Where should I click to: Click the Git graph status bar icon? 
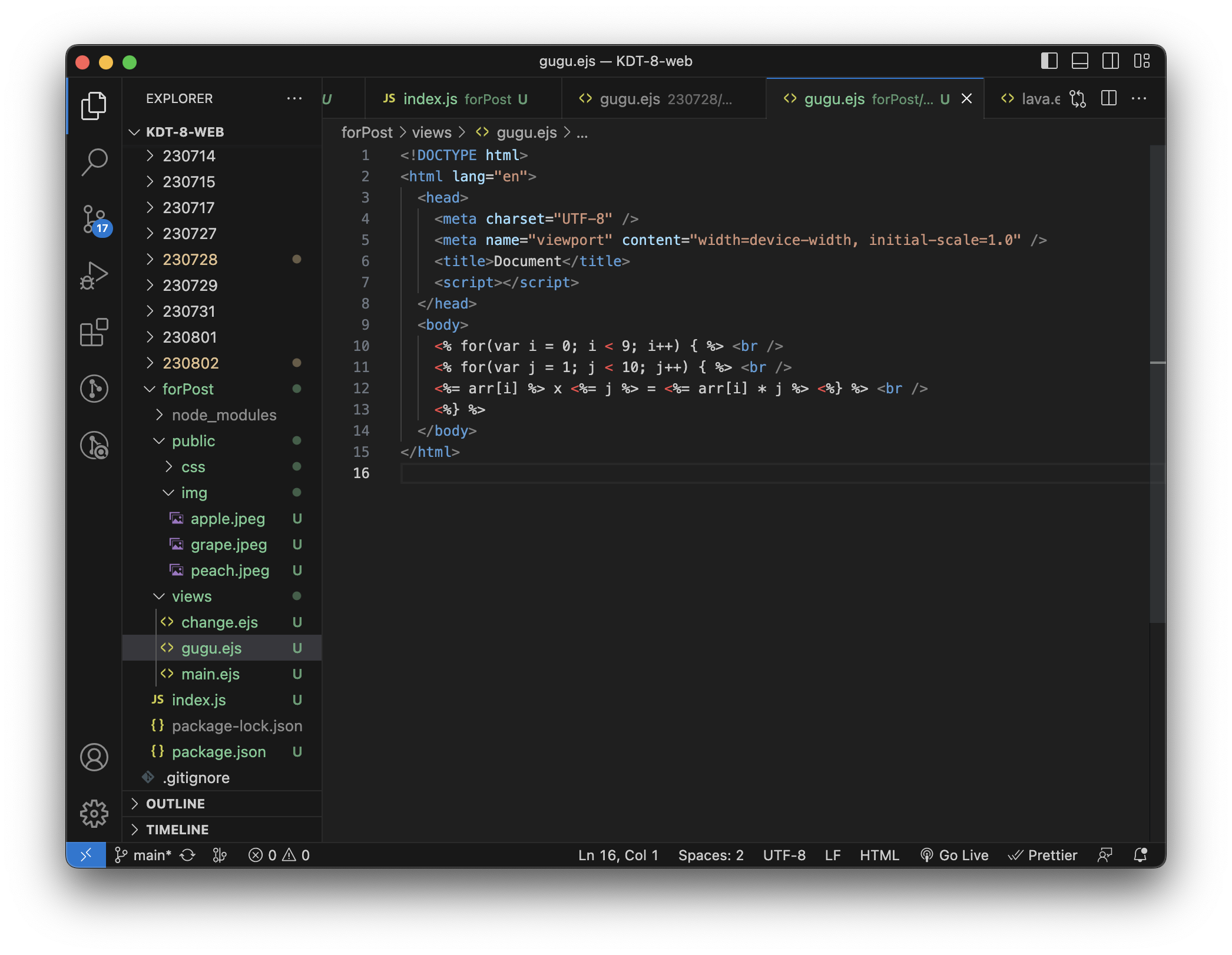pyautogui.click(x=220, y=855)
